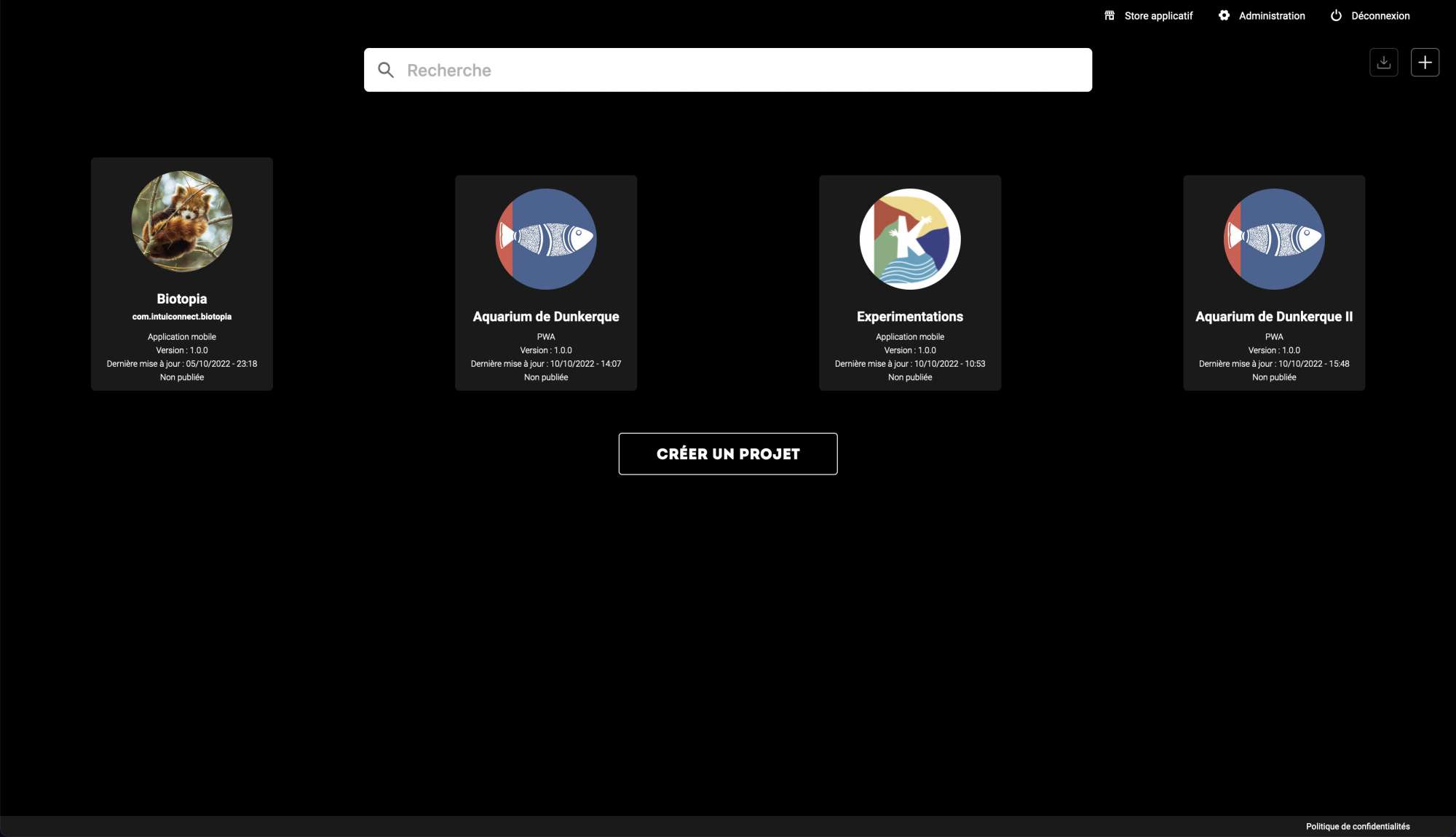Click the Store applicatif shop icon
This screenshot has width=1456, height=837.
[1109, 15]
